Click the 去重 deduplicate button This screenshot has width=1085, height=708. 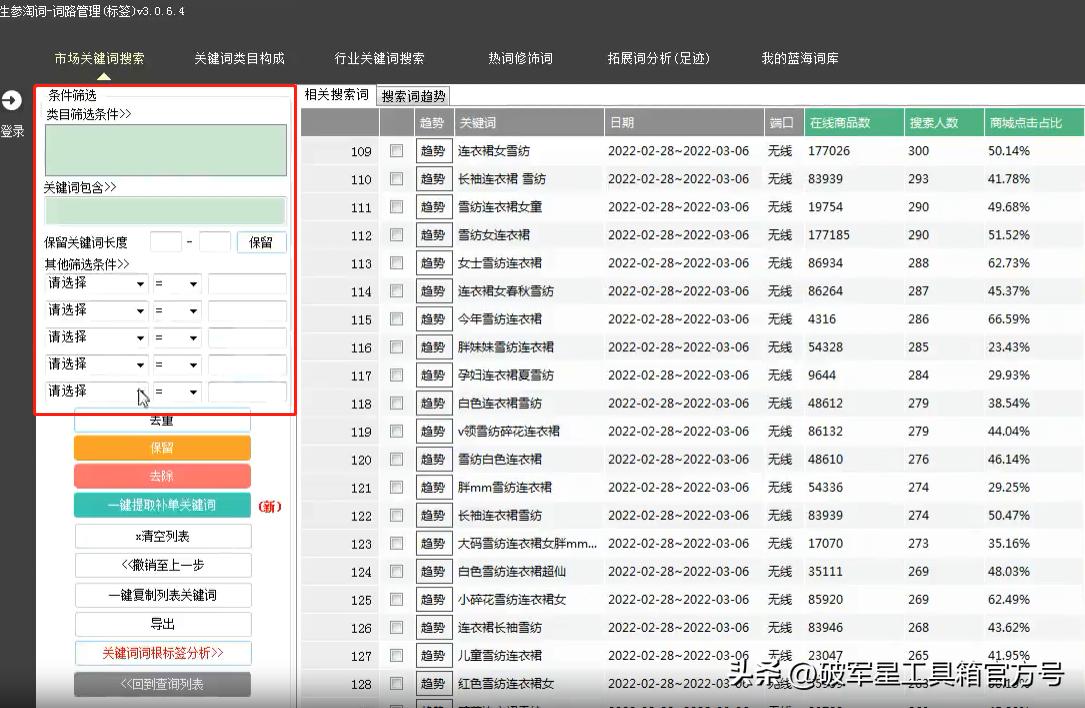pos(162,419)
